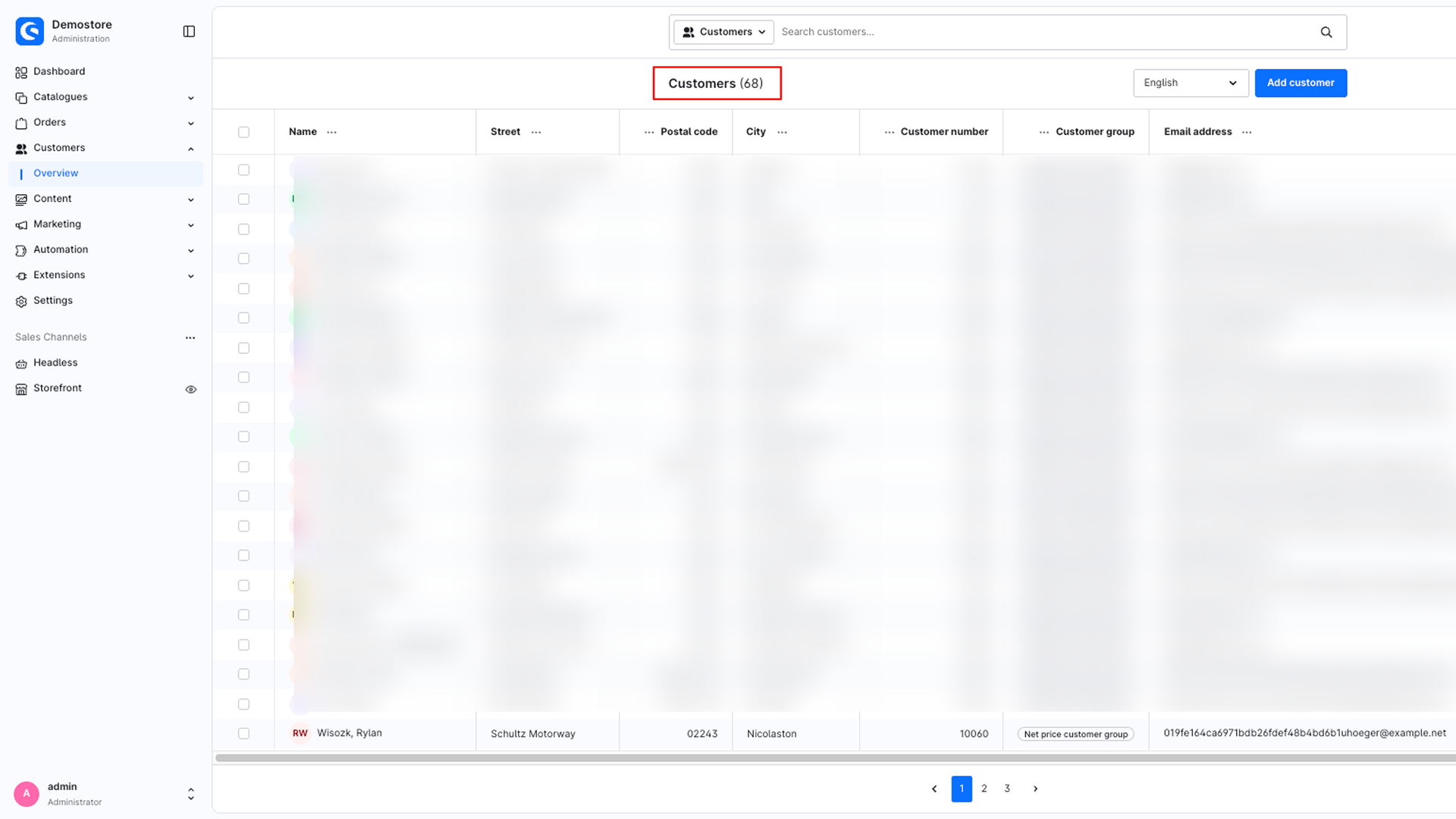This screenshot has height=819, width=1456.
Task: Expand the Orders menu chevron
Action: (x=191, y=123)
